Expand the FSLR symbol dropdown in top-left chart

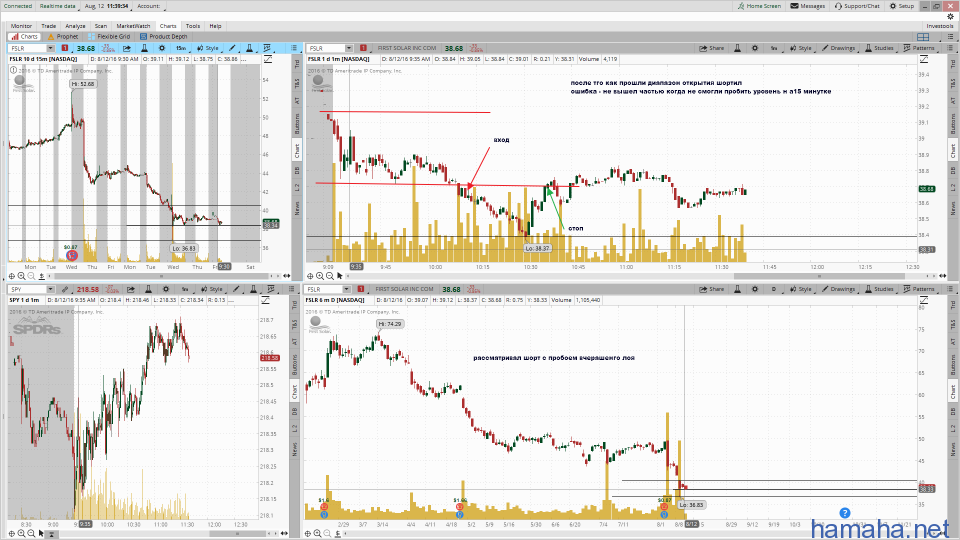[49, 48]
